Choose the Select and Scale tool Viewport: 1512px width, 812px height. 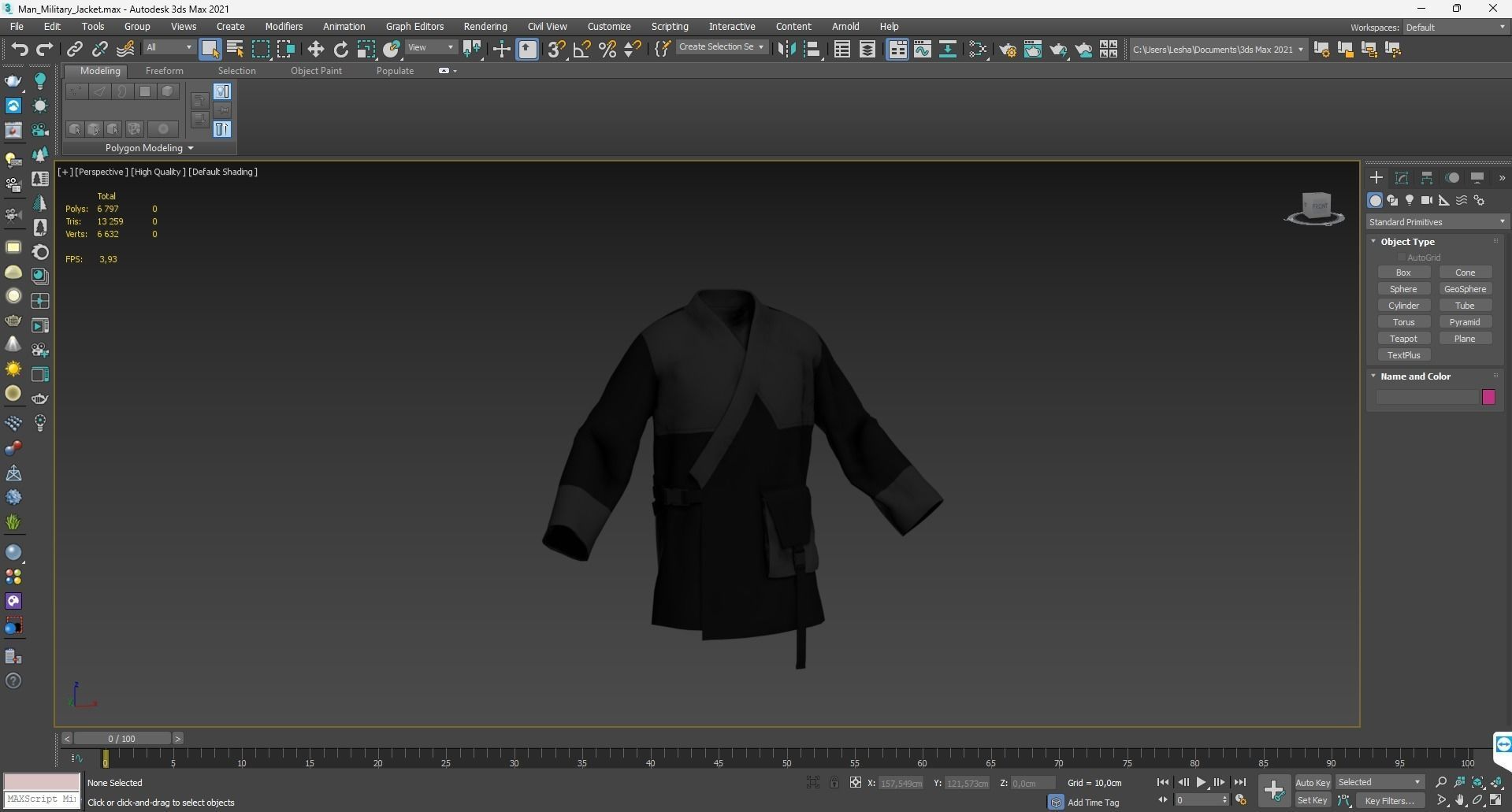366,50
